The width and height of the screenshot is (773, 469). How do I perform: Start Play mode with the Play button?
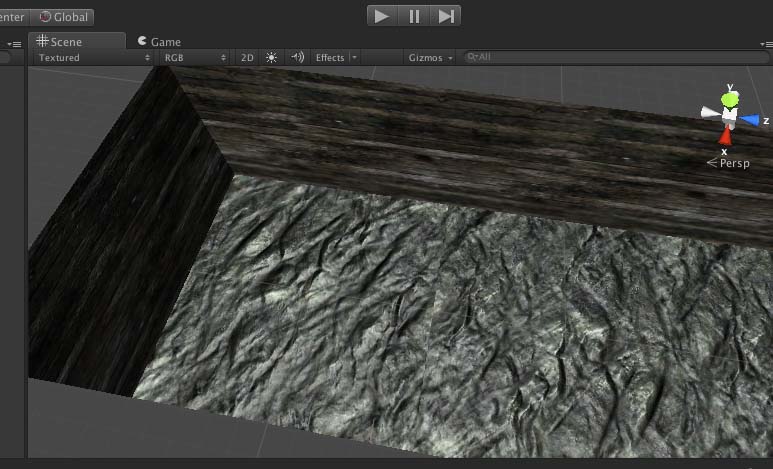point(383,16)
